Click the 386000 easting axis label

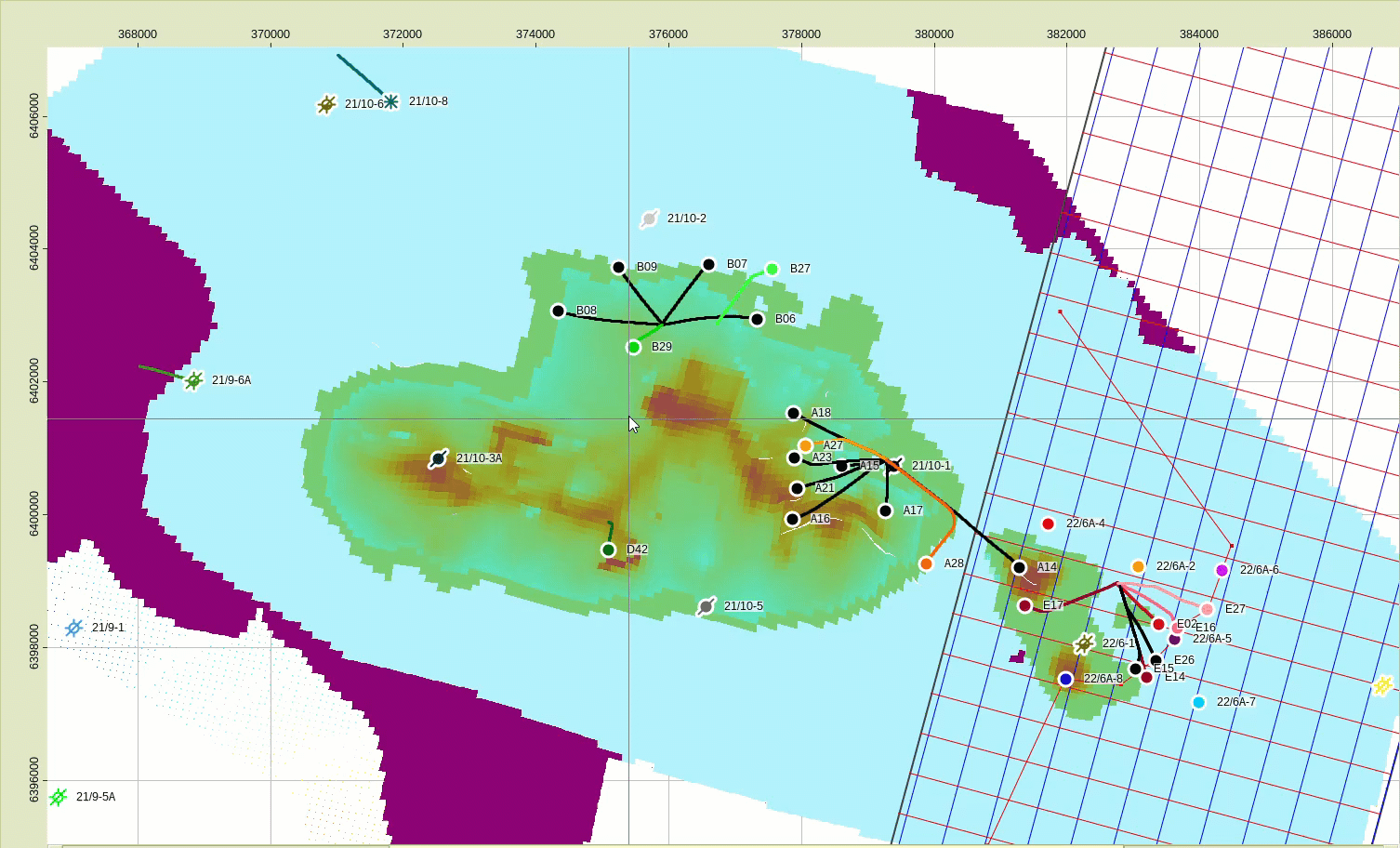point(1331,34)
